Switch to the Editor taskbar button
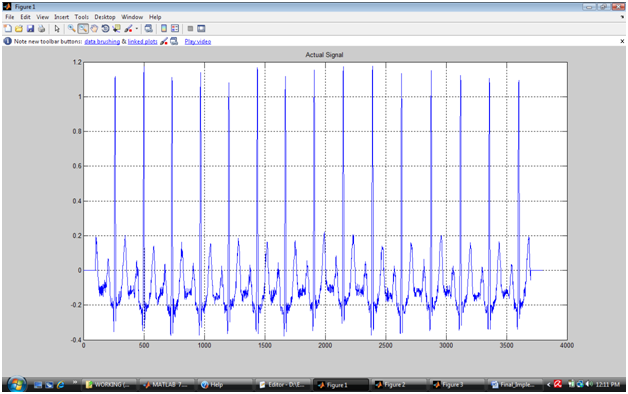 pyautogui.click(x=283, y=385)
